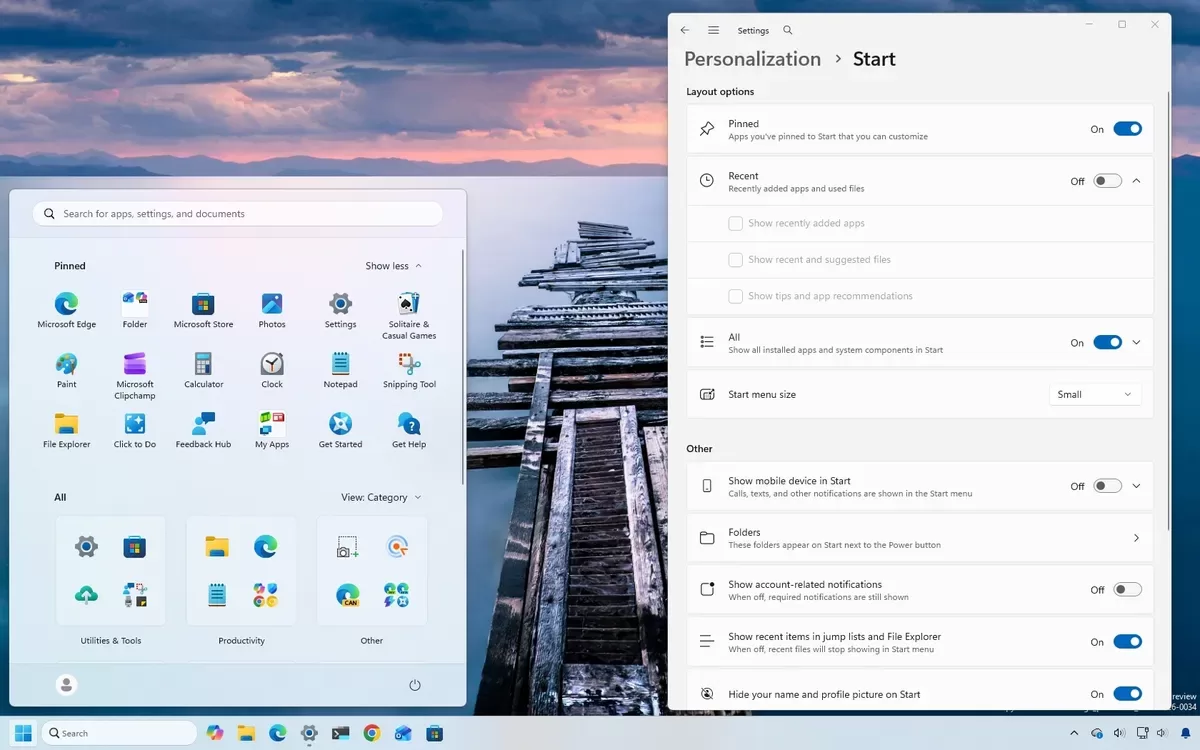Screen dimensions: 1200x750
Task: Open Copilot from the taskbar
Action: 214,733
